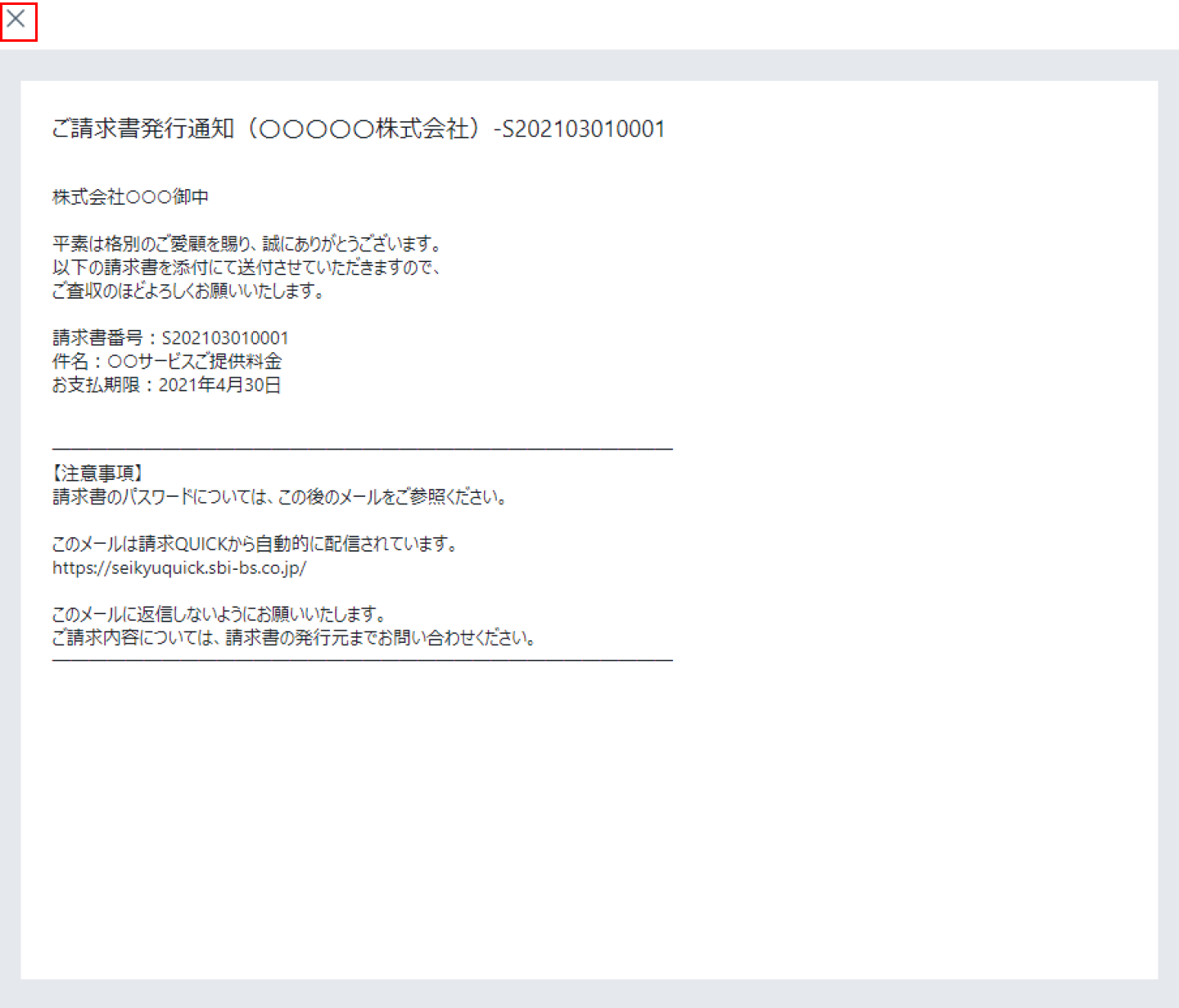Click the 【注意事項】 heading
Viewport: 1179px width, 1008px height.
click(98, 473)
